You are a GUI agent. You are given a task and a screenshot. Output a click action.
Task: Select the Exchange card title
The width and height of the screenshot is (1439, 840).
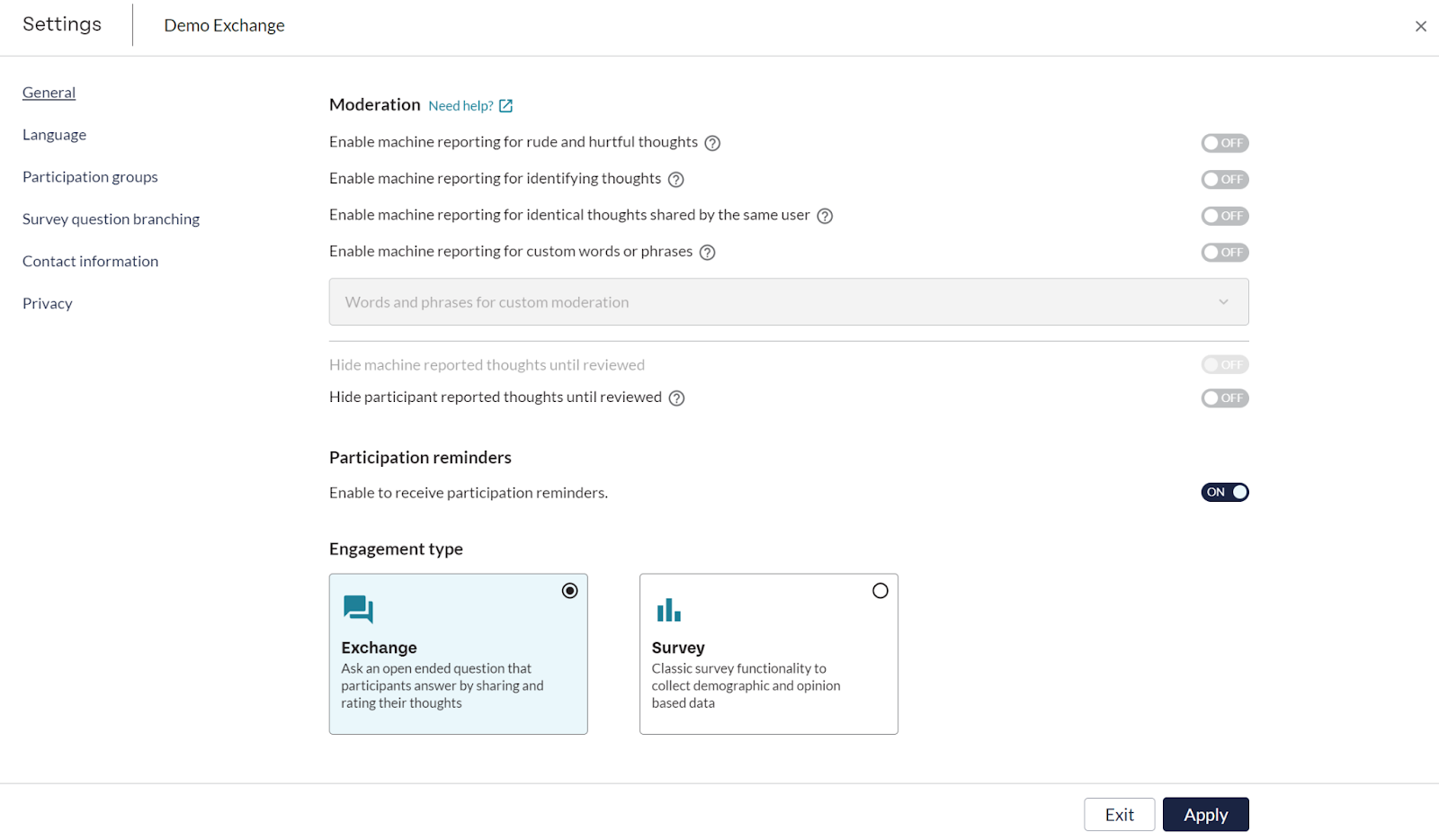(379, 648)
